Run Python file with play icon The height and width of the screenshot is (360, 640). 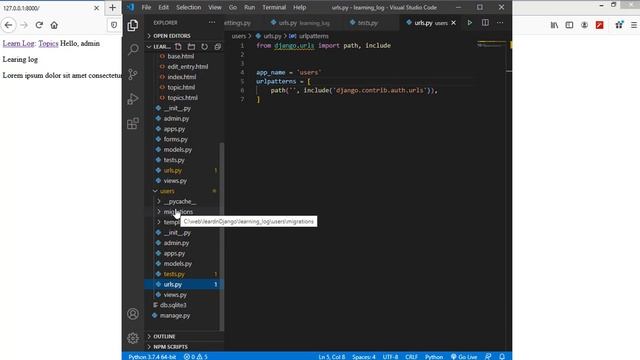(469, 23)
